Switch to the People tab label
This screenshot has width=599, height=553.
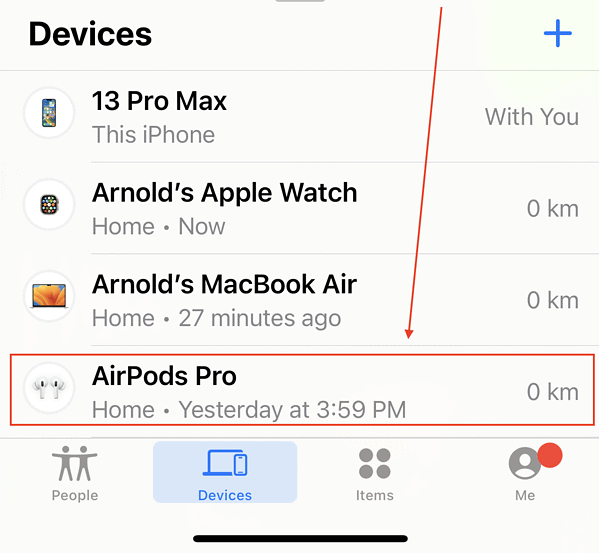[75, 495]
